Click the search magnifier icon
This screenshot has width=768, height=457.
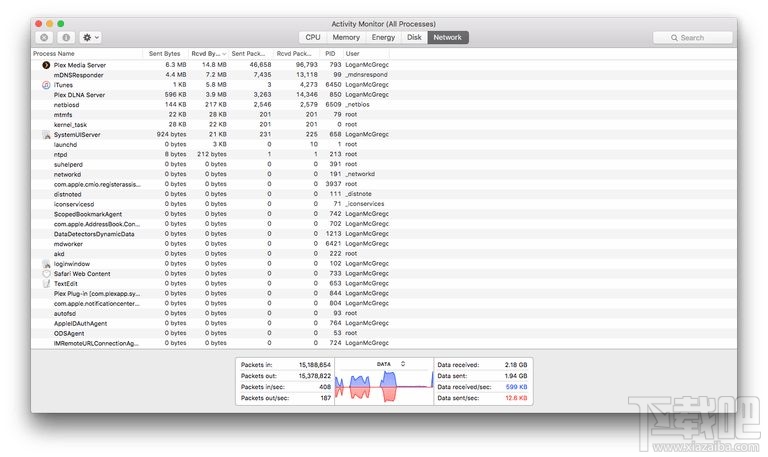click(674, 38)
